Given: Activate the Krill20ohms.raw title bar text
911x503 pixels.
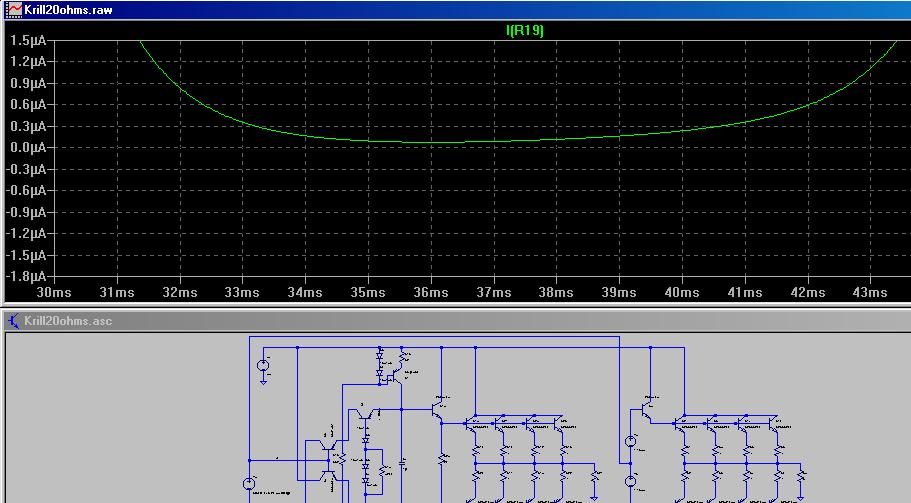Looking at the screenshot, I should point(68,10).
